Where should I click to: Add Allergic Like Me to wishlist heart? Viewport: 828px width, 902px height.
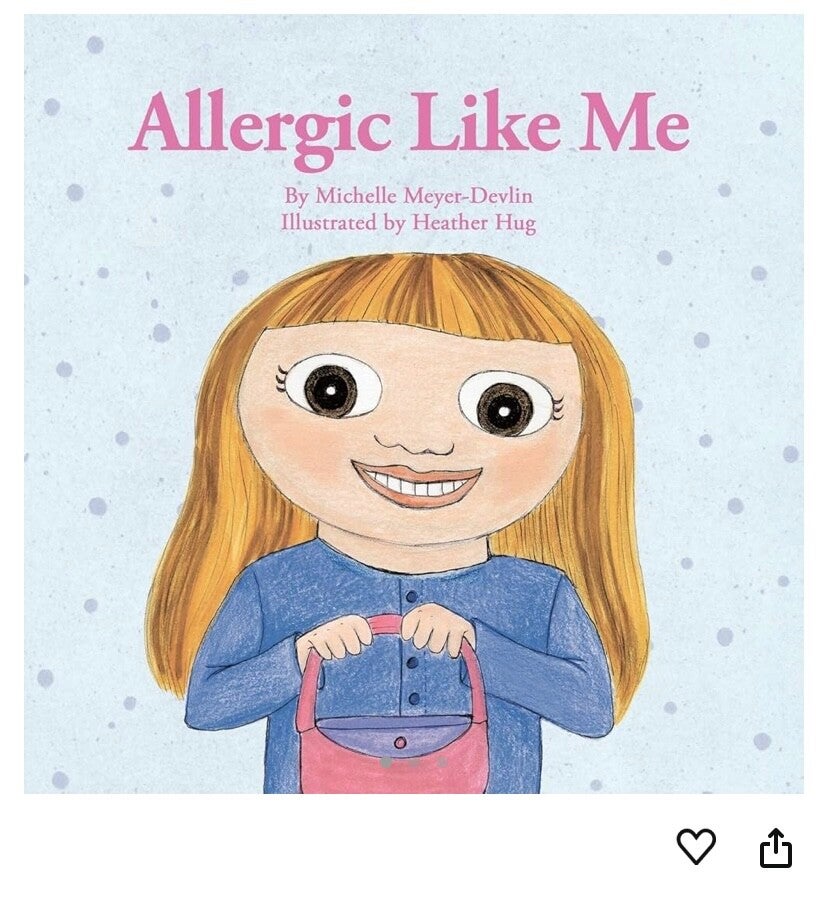pos(696,846)
